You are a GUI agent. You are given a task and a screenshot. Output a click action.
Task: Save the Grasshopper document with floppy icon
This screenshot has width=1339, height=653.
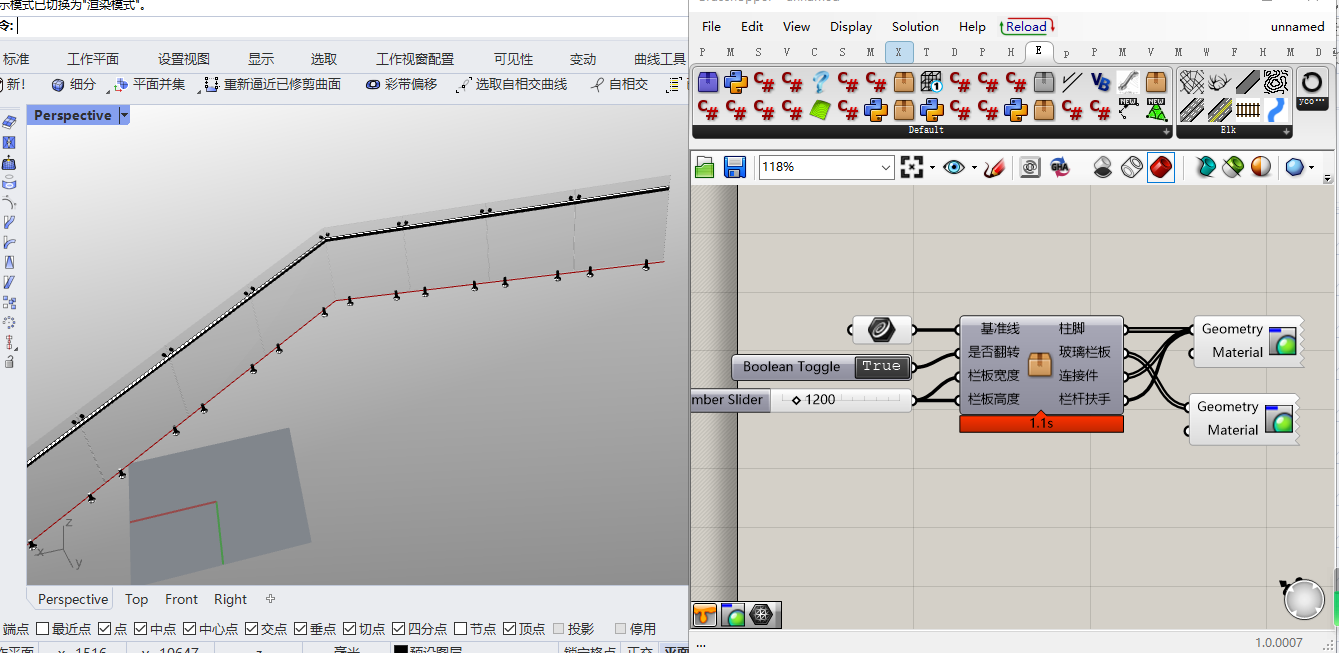point(734,167)
